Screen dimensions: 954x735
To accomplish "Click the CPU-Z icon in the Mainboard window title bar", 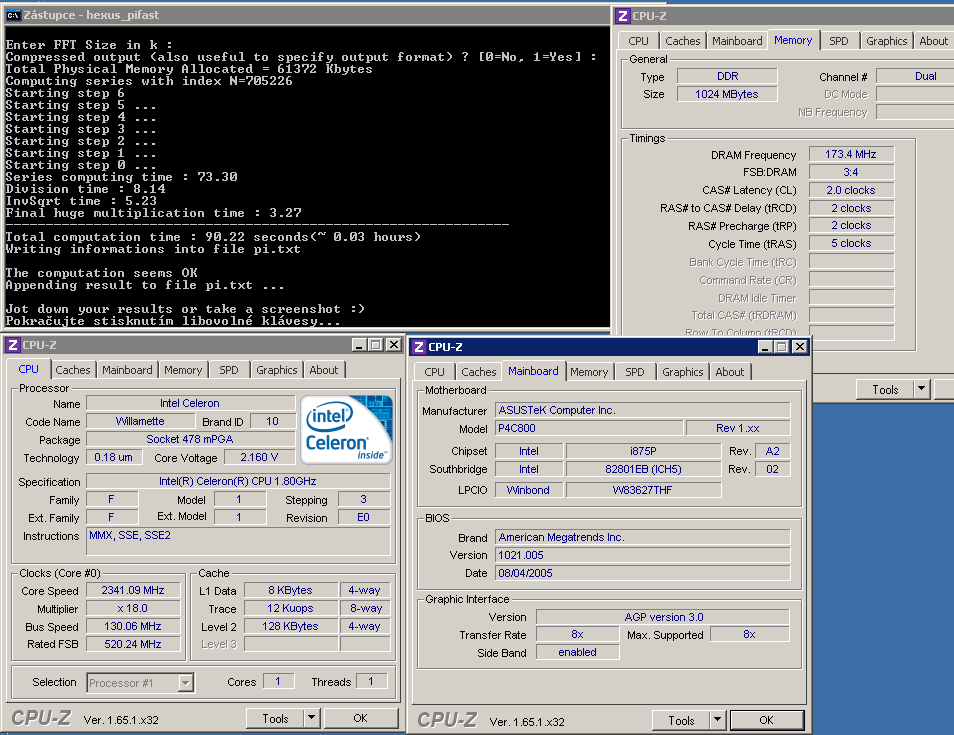I will point(418,347).
